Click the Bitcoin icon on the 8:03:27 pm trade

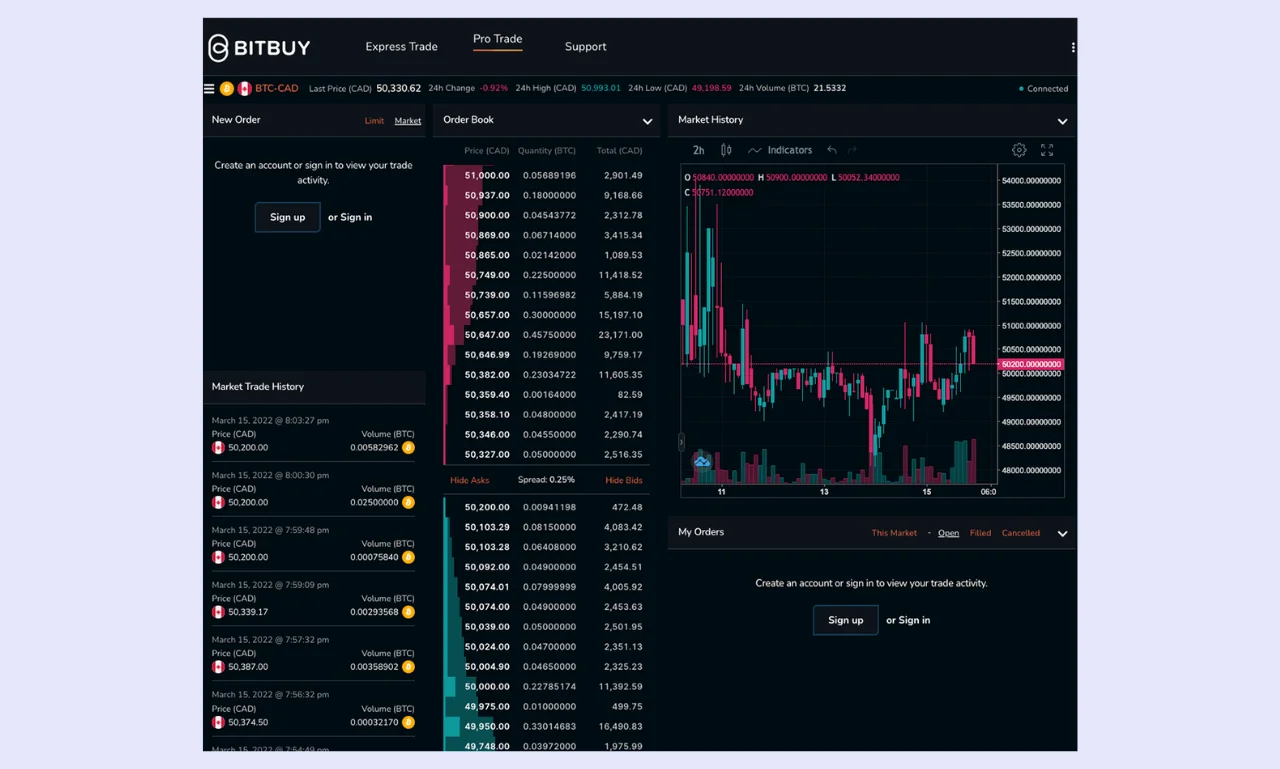click(408, 448)
